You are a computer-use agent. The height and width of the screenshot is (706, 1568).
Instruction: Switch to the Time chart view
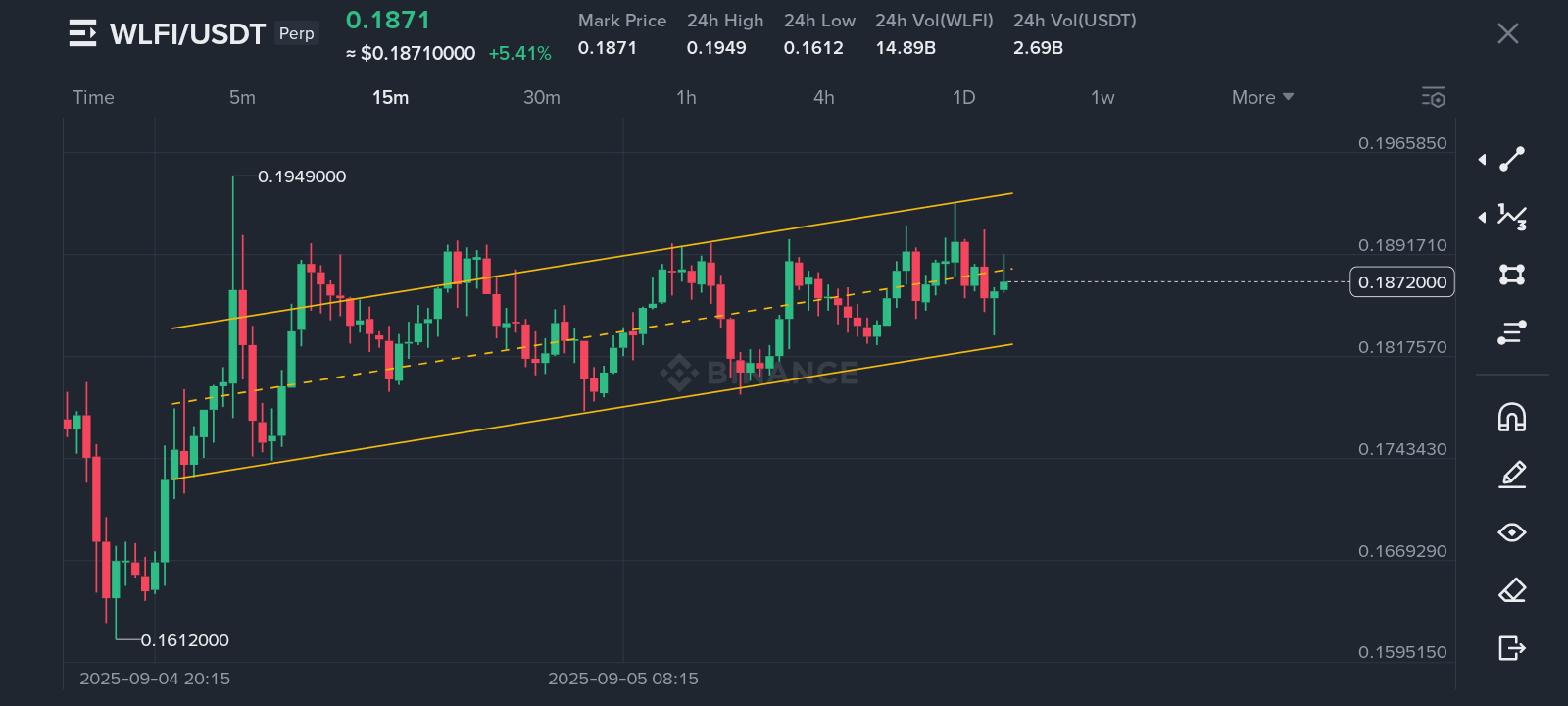(93, 97)
